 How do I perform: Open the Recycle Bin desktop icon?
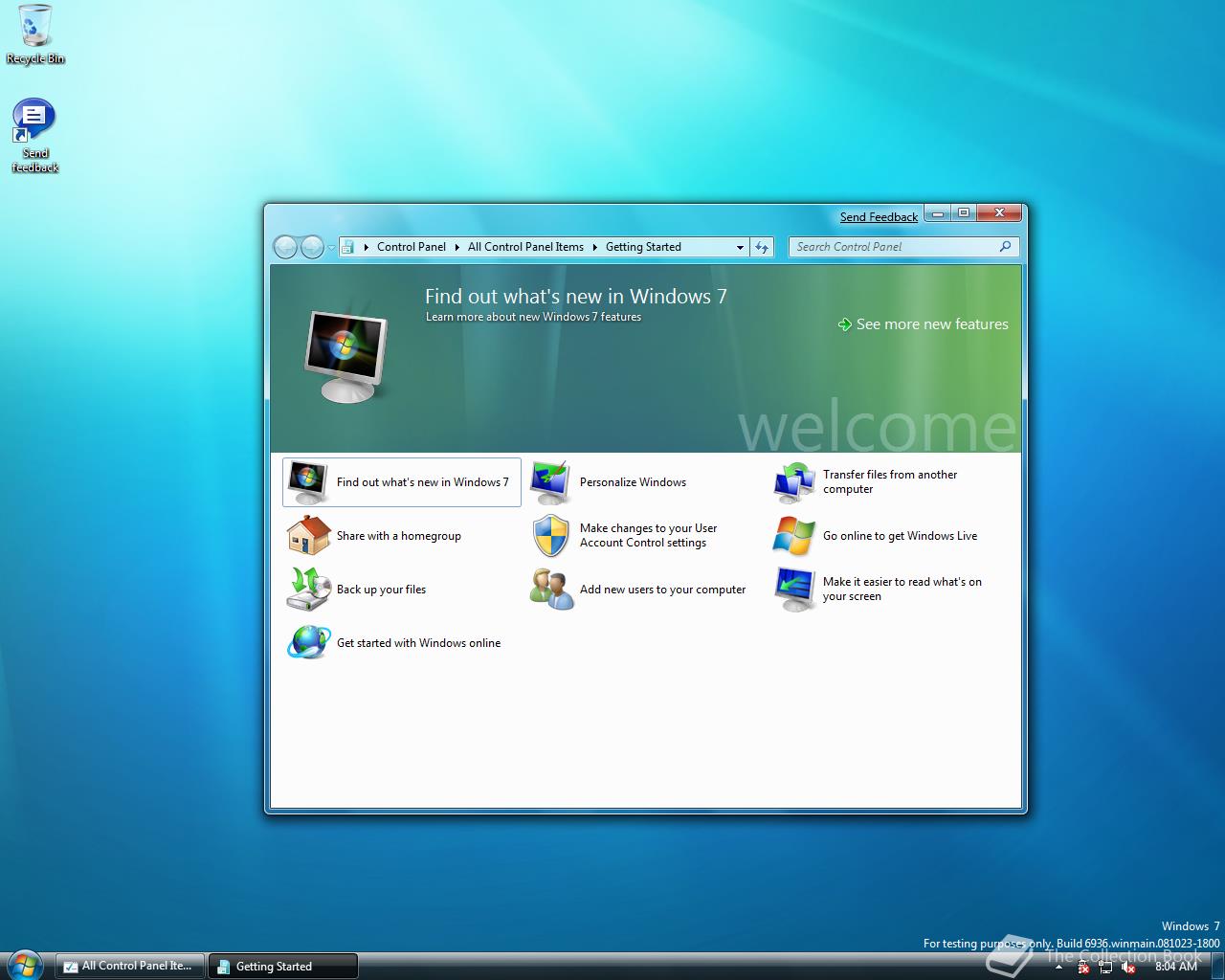click(35, 33)
